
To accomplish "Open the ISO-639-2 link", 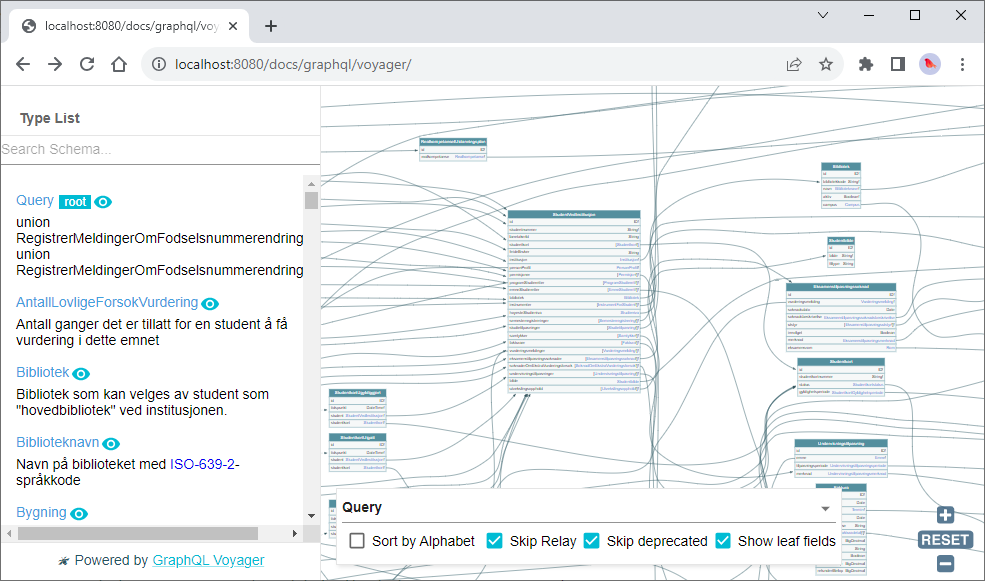I will click(202, 464).
